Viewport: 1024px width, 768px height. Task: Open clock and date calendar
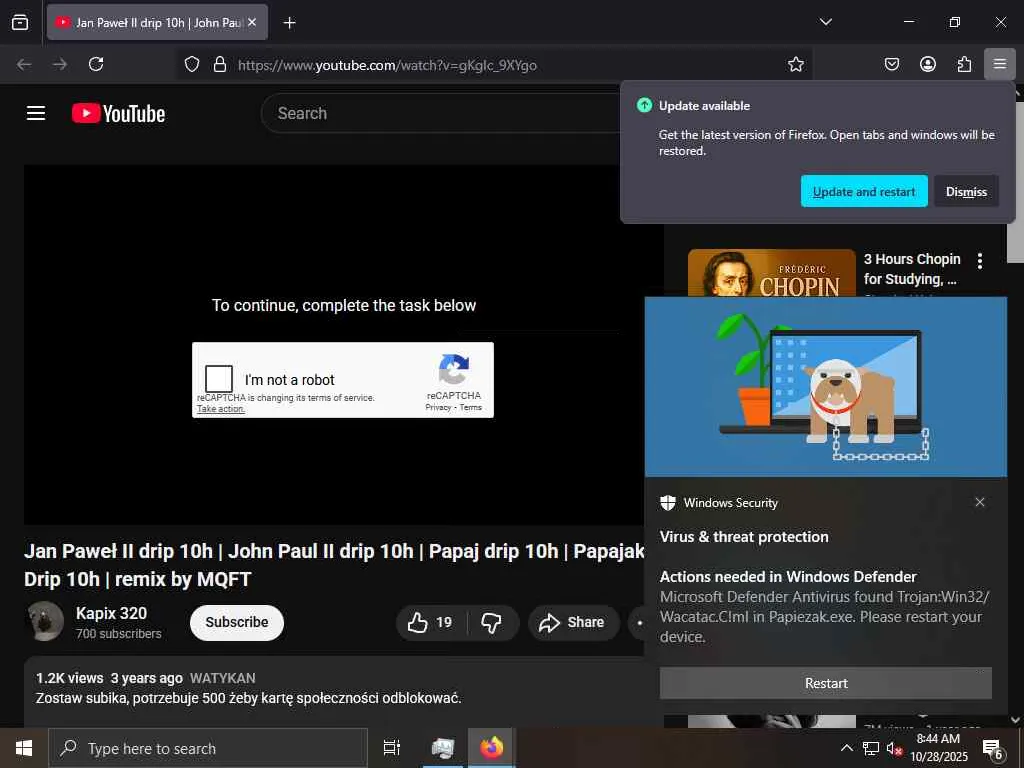[x=938, y=748]
